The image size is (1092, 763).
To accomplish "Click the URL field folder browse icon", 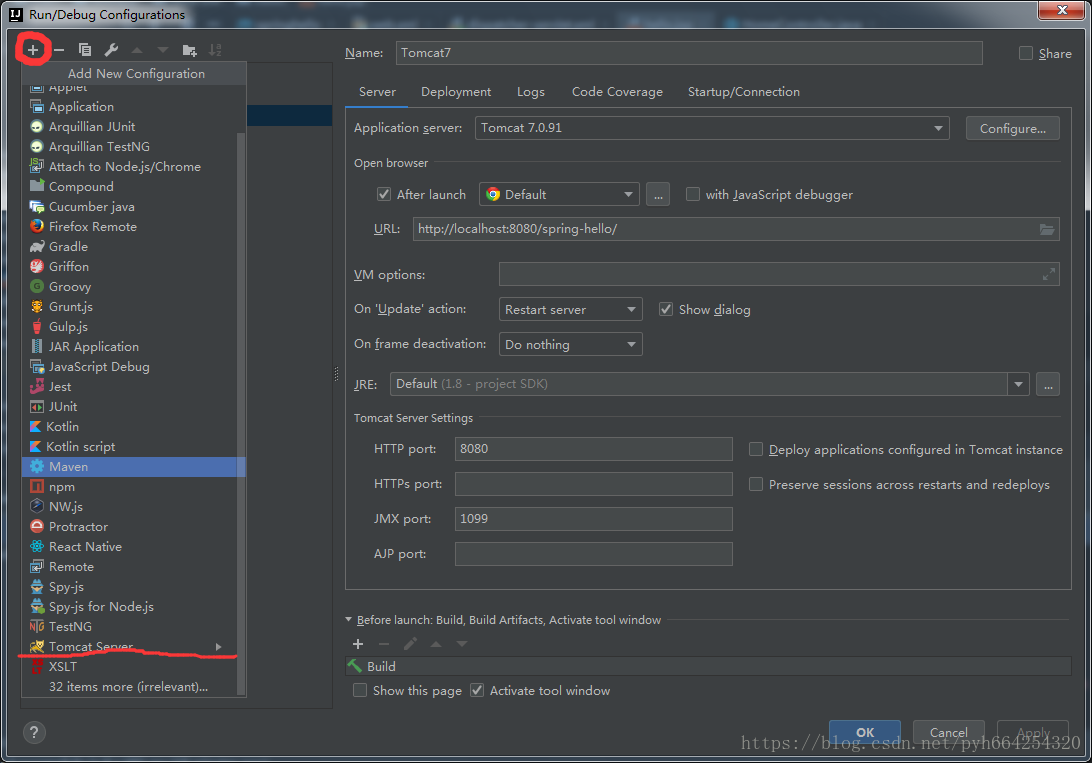I will point(1047,229).
